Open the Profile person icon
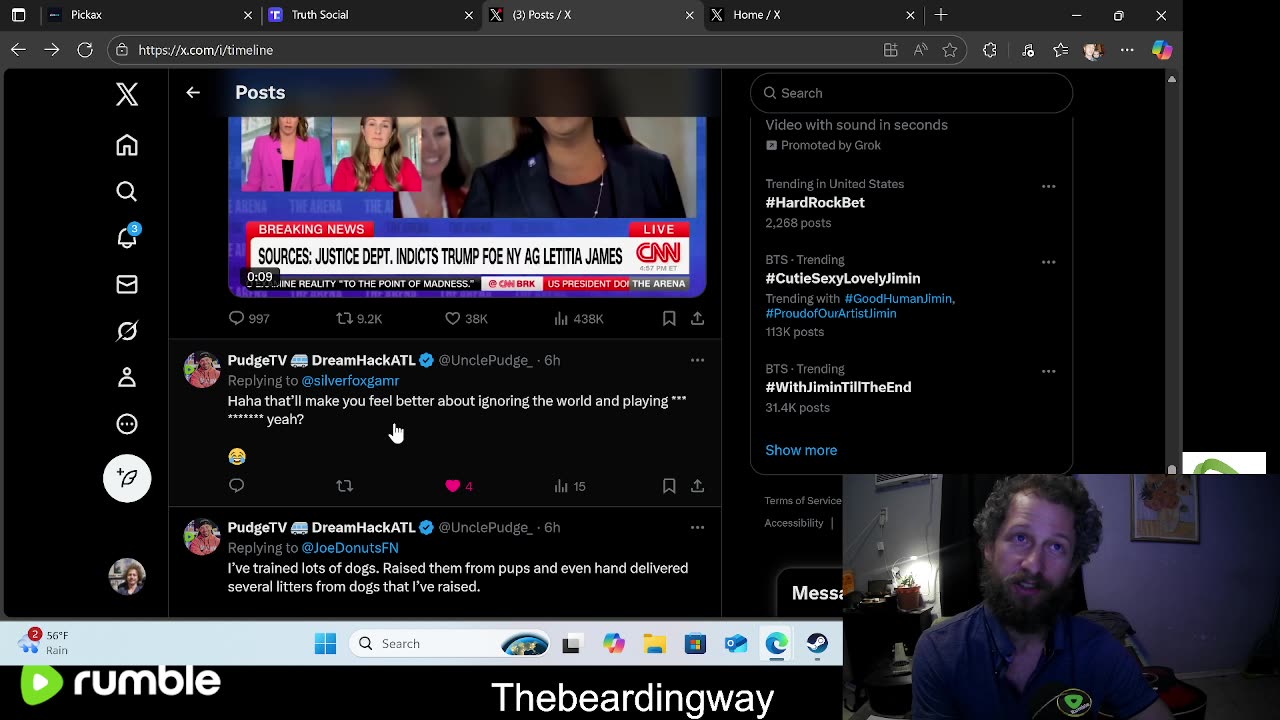1280x720 pixels. [127, 377]
